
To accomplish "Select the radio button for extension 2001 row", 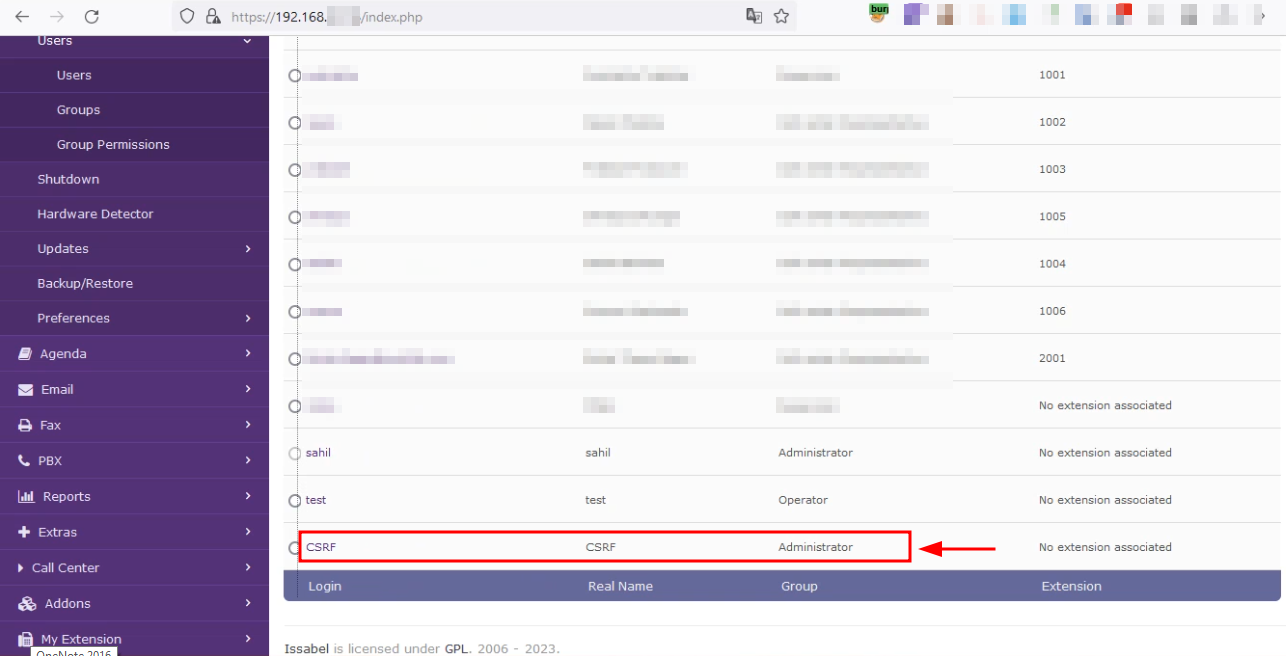I will coord(295,359).
